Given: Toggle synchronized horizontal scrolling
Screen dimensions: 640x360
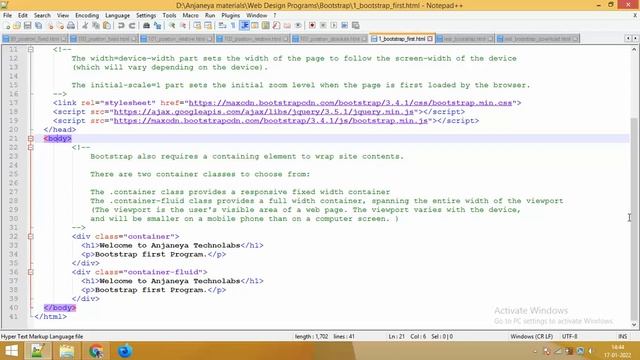Looking at the screenshot, I should tap(208, 26).
